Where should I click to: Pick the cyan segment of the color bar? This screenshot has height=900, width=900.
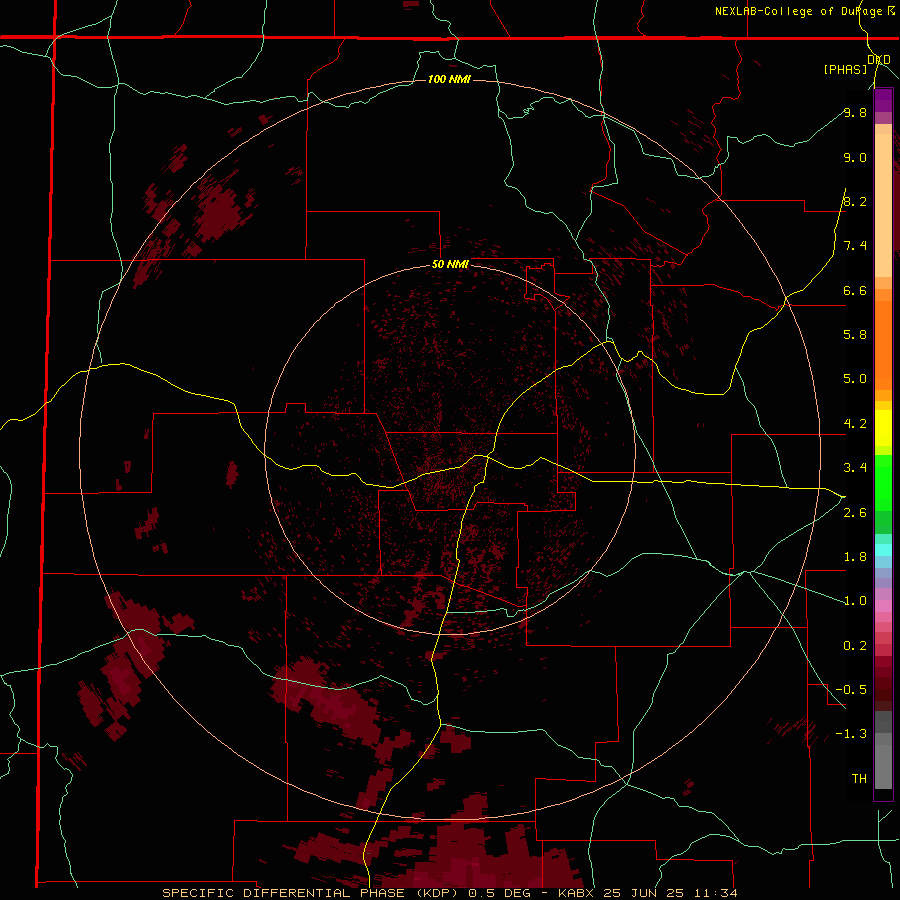click(883, 550)
